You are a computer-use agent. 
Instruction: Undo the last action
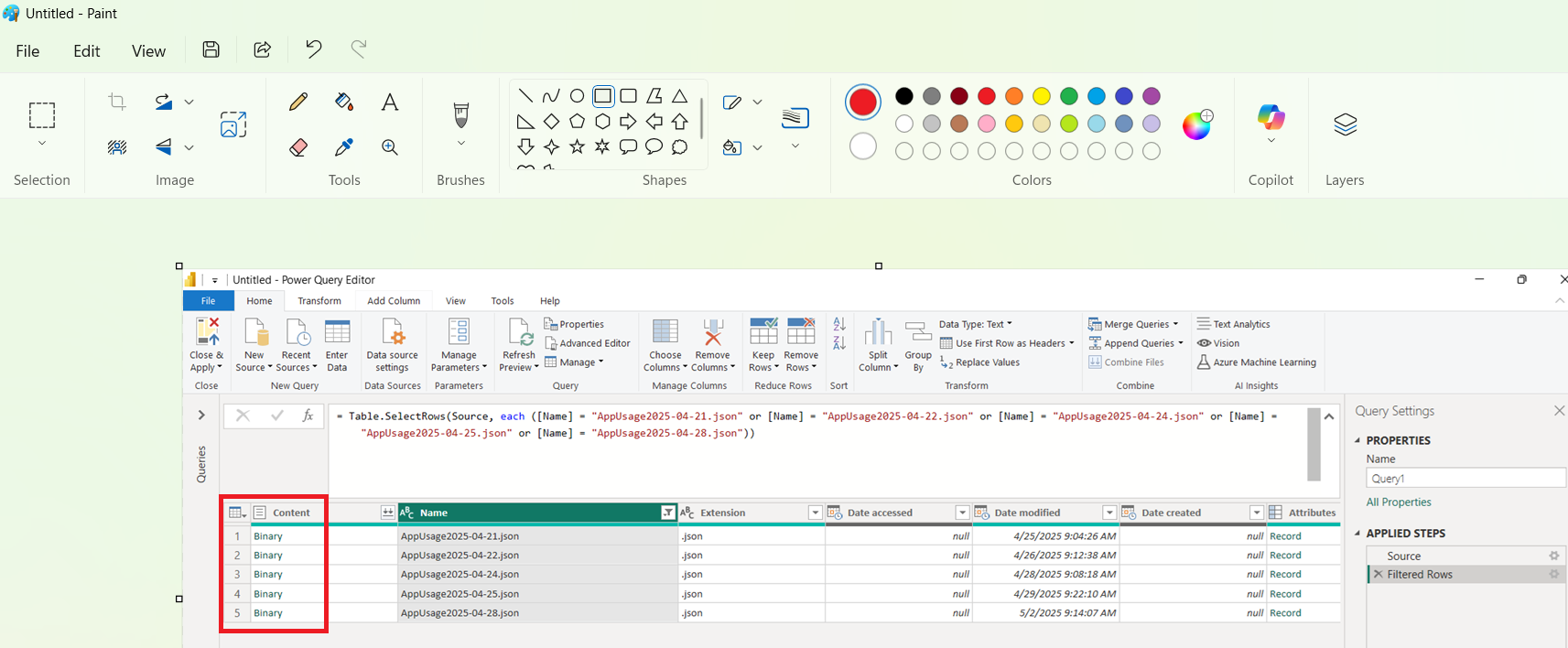[x=314, y=49]
